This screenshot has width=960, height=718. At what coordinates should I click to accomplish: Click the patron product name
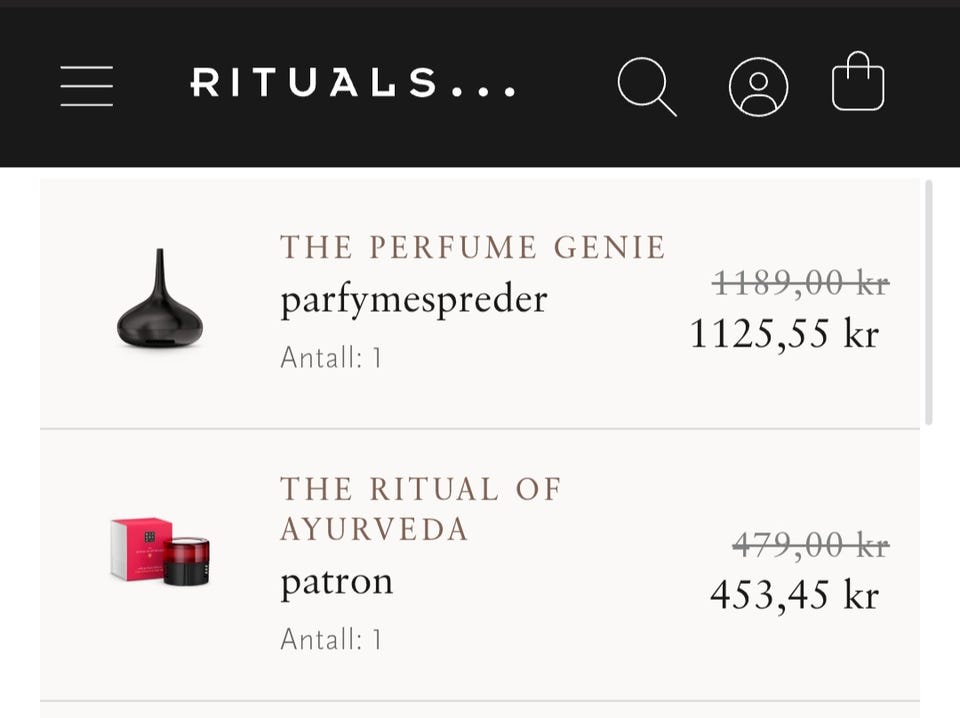[x=336, y=581]
